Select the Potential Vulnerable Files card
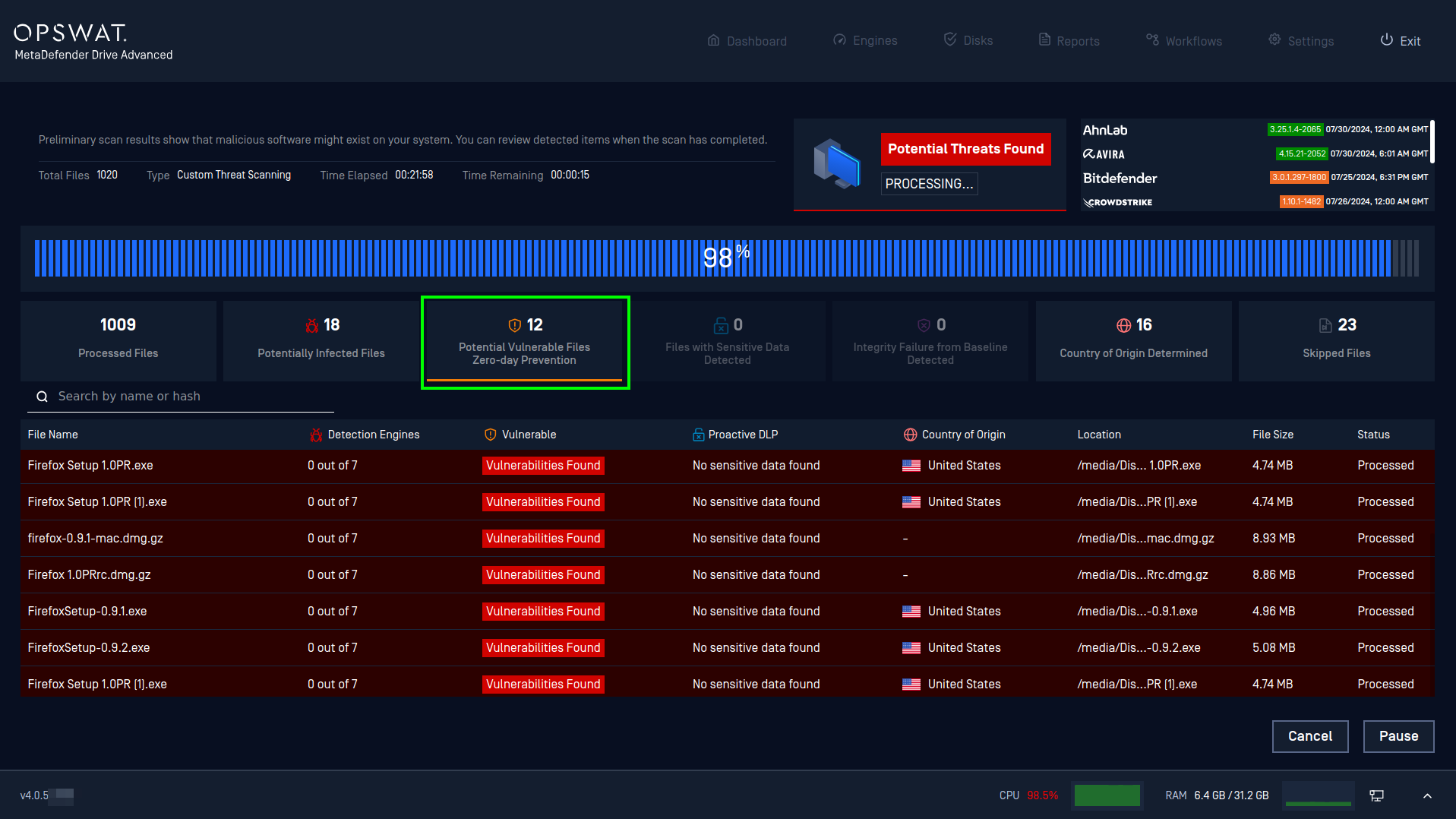This screenshot has height=819, width=1456. [525, 342]
